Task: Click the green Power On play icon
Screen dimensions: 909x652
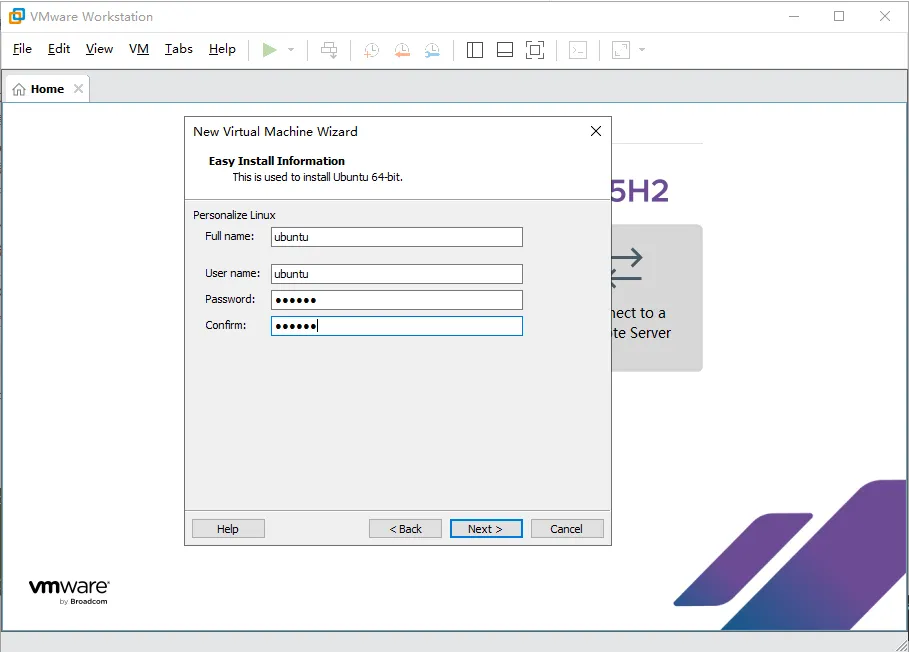Action: click(x=270, y=50)
